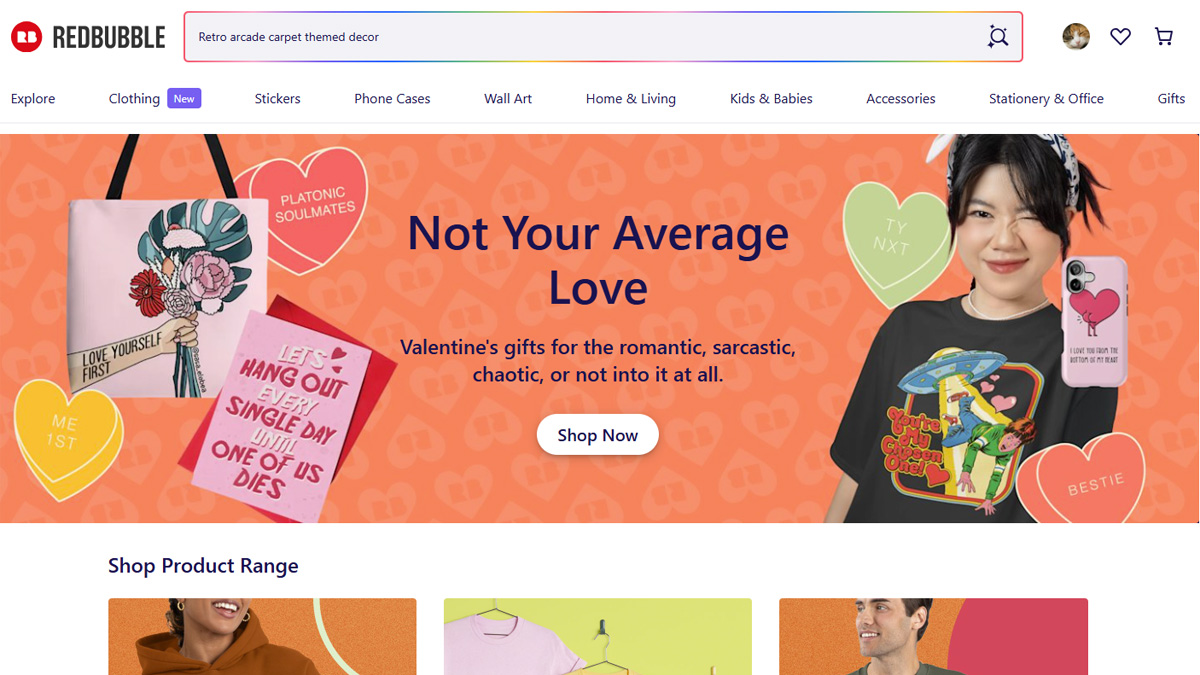Open the Clothing category menu
The width and height of the screenshot is (1200, 675).
click(x=134, y=99)
